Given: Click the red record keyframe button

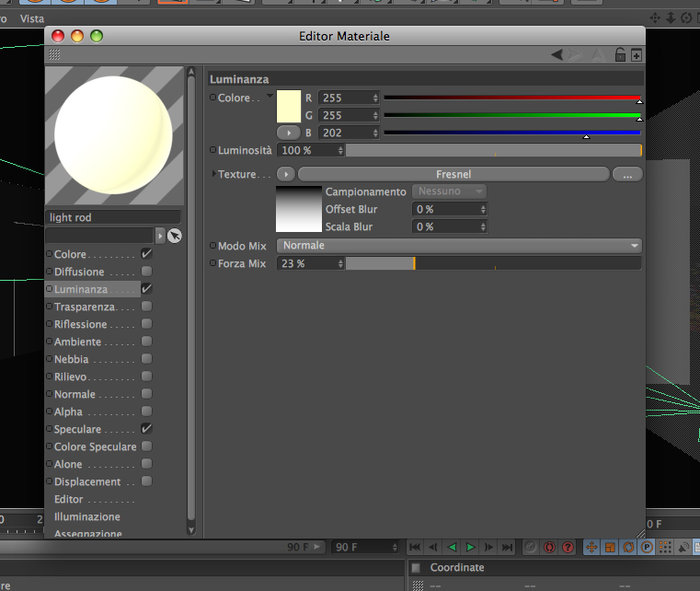Looking at the screenshot, I should coord(550,547).
